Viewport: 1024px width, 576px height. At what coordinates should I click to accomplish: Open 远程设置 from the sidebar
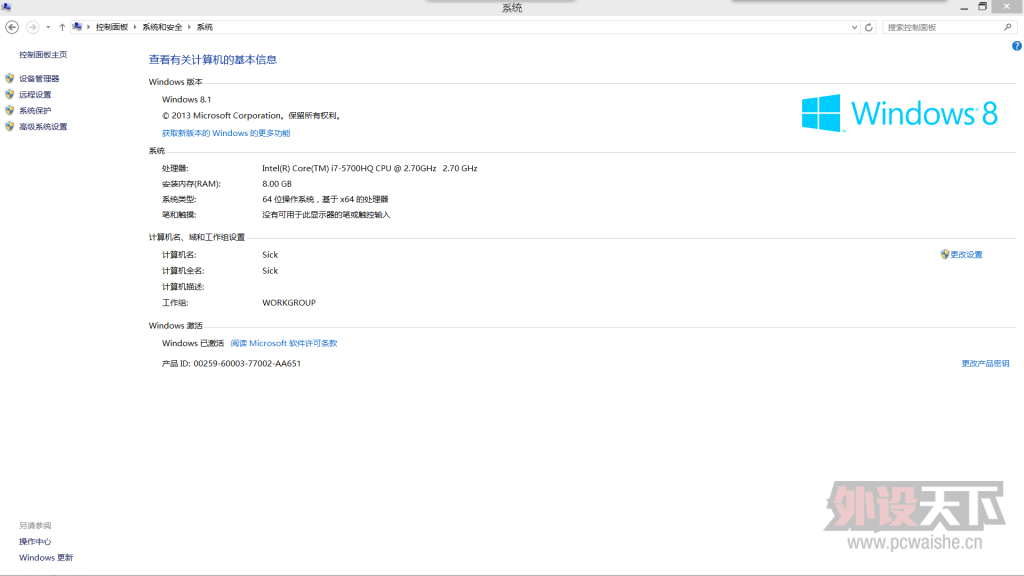(x=35, y=94)
